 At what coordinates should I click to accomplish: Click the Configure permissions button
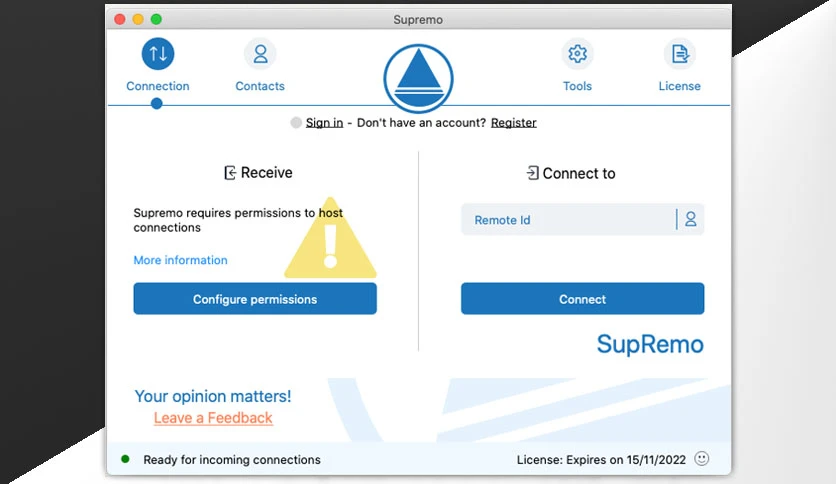coord(255,299)
